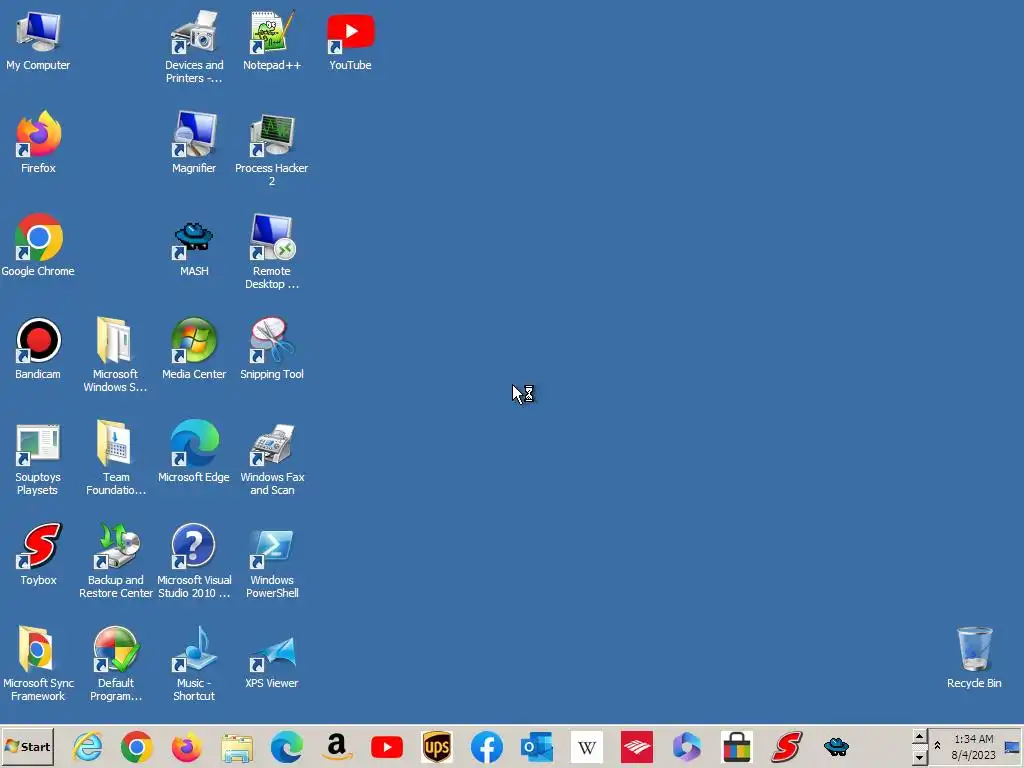This screenshot has height=768, width=1024.
Task: Launch Process Hacker 2
Action: 272,149
